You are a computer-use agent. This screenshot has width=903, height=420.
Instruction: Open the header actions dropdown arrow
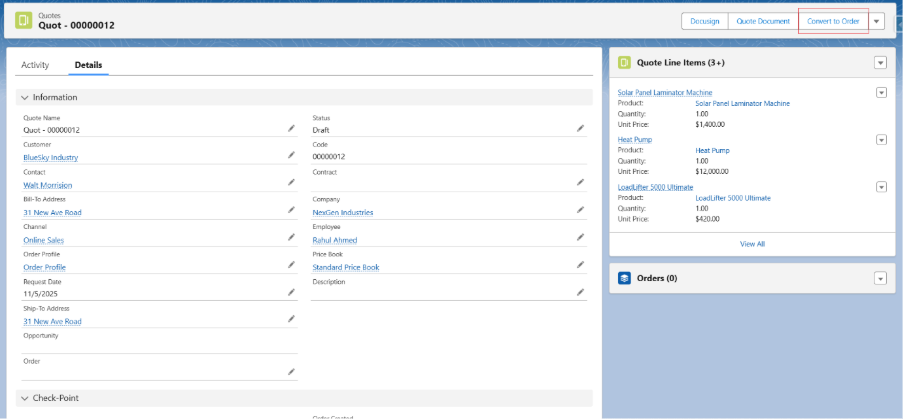pyautogui.click(x=877, y=21)
